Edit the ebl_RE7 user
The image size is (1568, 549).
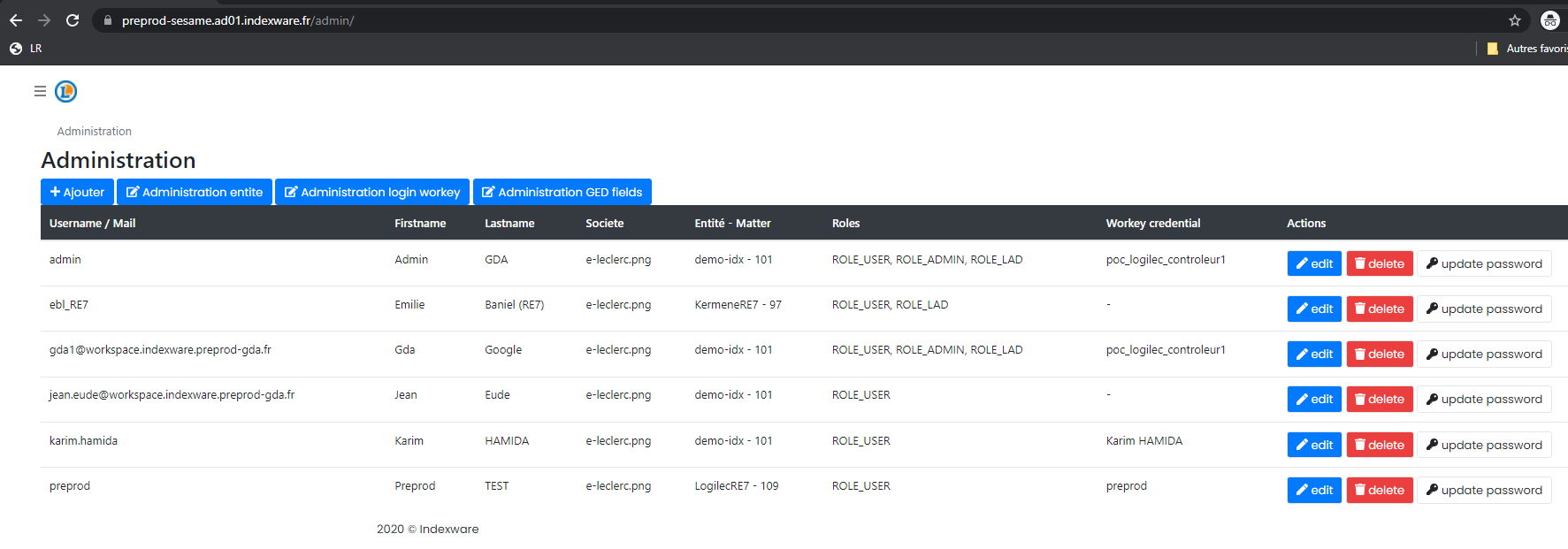coord(1314,309)
